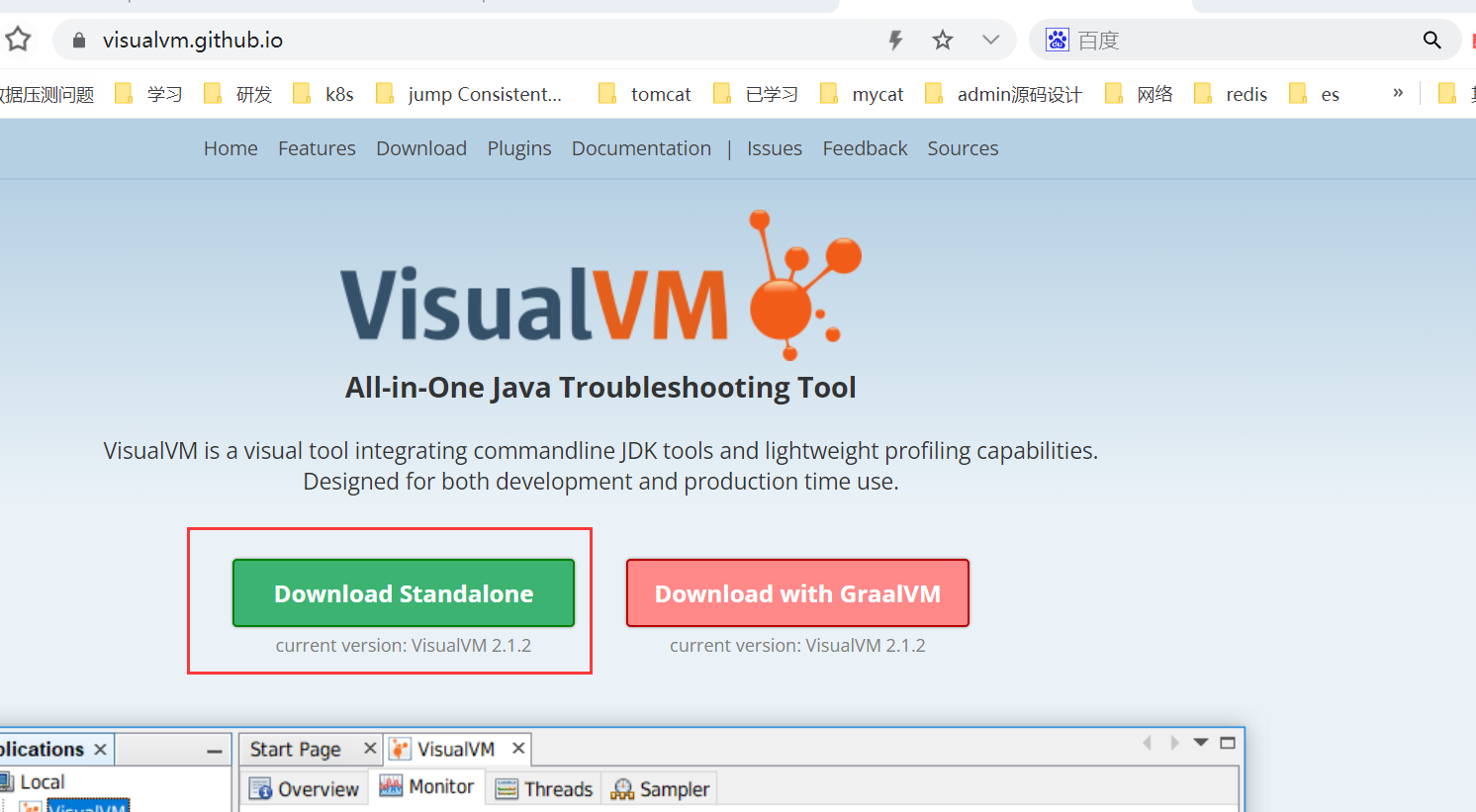
Task: Click the VisualVM logo image
Action: tap(600, 286)
